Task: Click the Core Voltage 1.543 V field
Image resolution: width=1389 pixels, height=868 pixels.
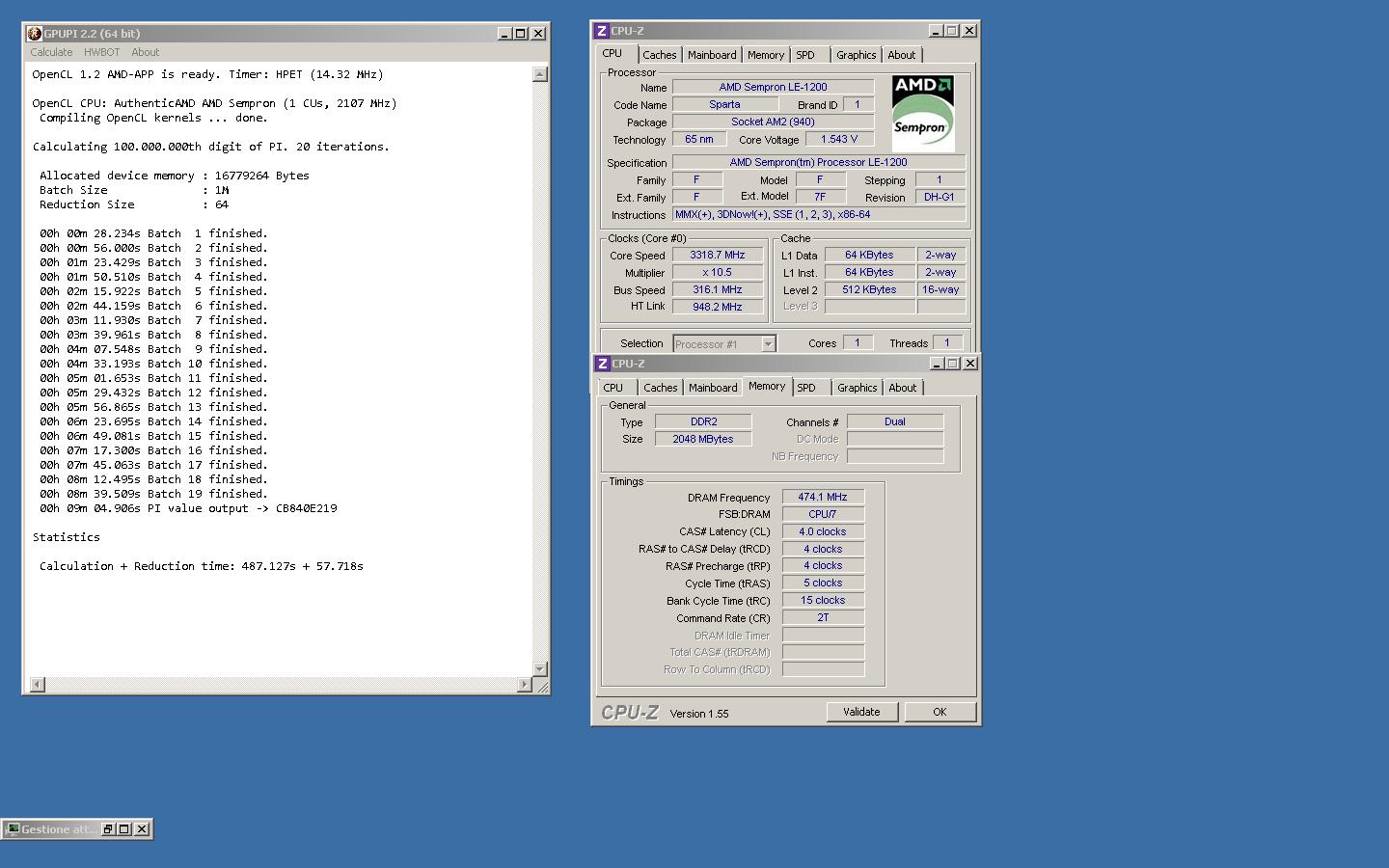Action: point(839,140)
